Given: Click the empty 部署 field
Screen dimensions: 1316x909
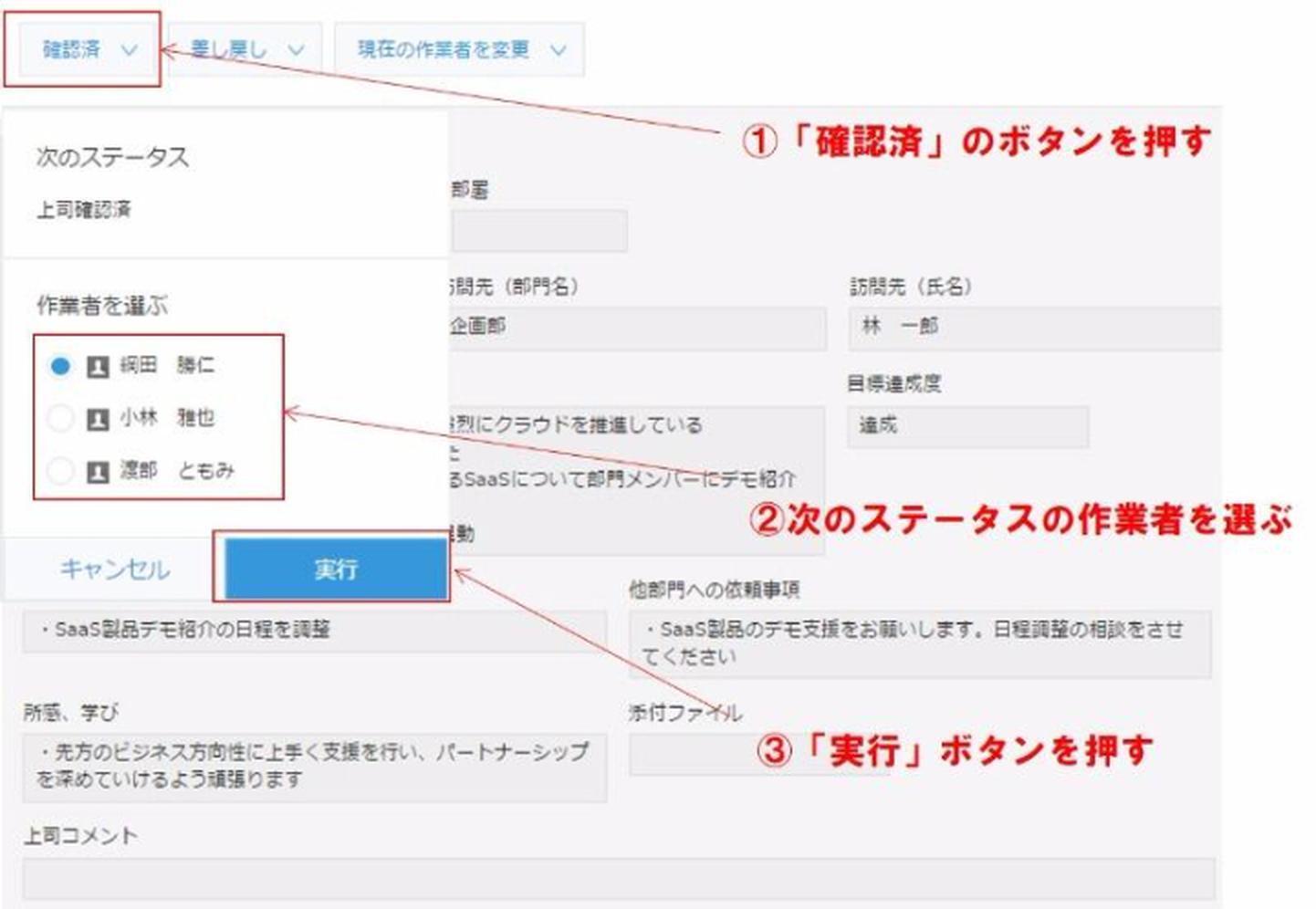Looking at the screenshot, I should point(539,230).
